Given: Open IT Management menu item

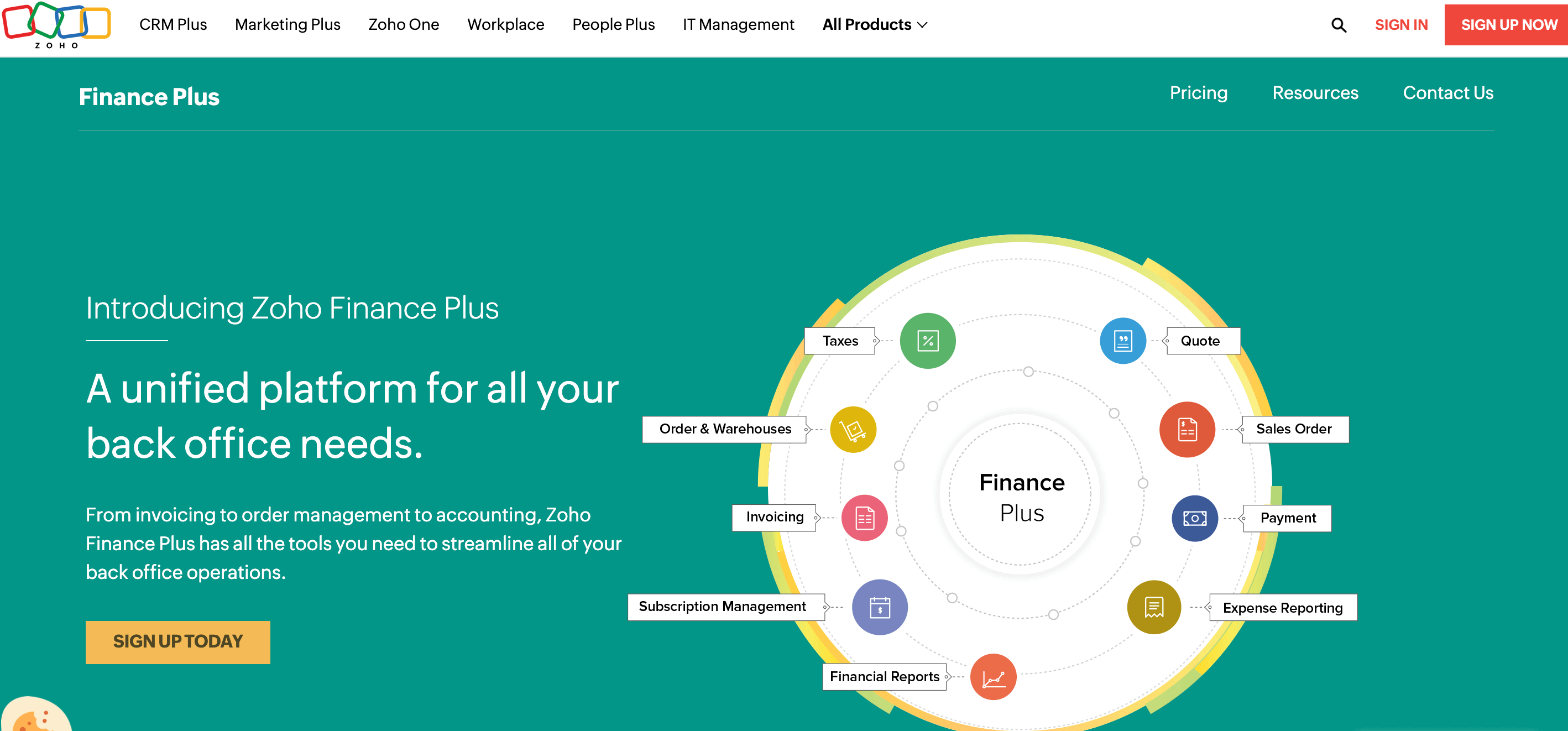Looking at the screenshot, I should point(738,25).
